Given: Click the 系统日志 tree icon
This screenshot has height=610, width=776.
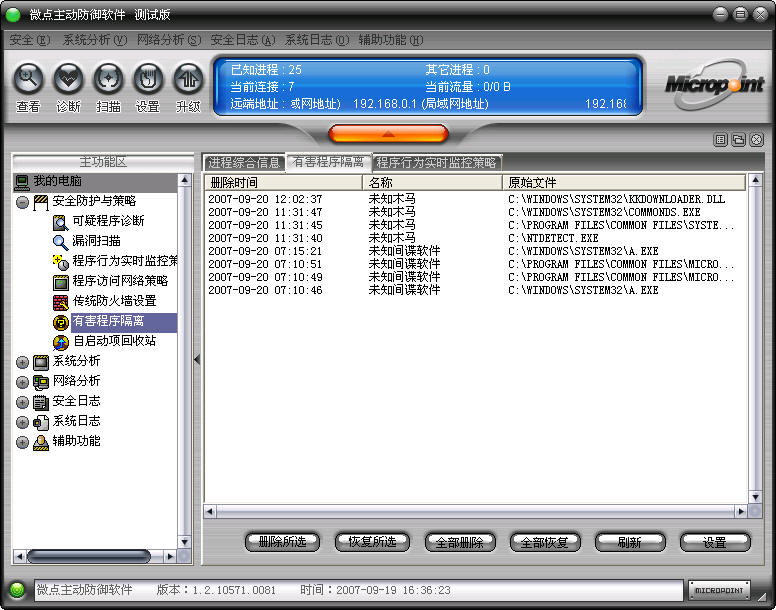Looking at the screenshot, I should (x=41, y=422).
